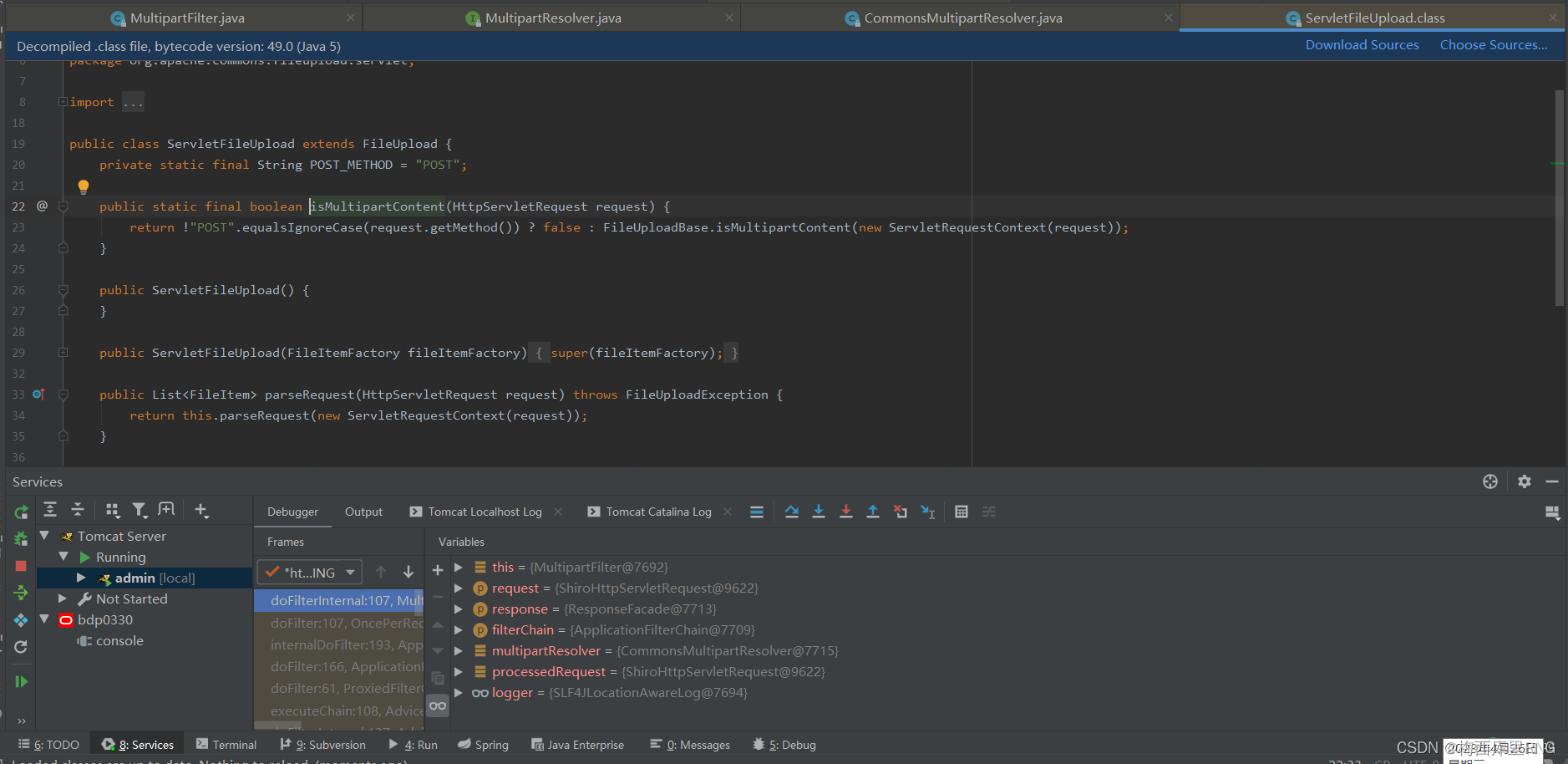Hide the Services panel with minus icon
Image resolution: width=1568 pixels, height=764 pixels.
click(1552, 481)
